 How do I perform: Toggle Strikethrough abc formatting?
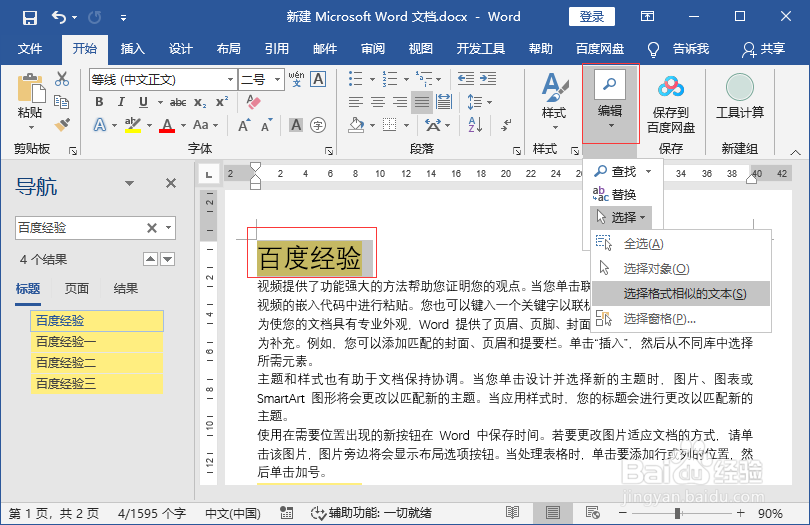click(x=178, y=102)
